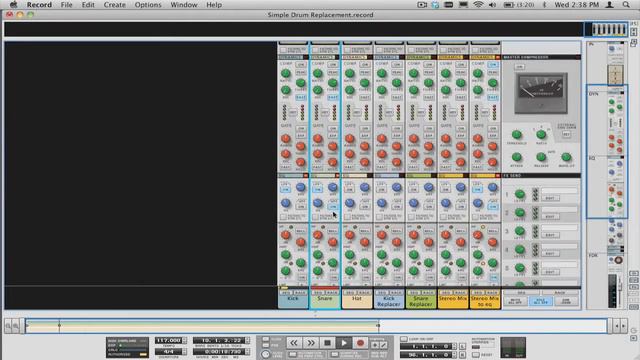Turn the Kick channel compressor ratio knob
Image resolution: width=640 pixels, height=360 pixels.
click(x=286, y=73)
